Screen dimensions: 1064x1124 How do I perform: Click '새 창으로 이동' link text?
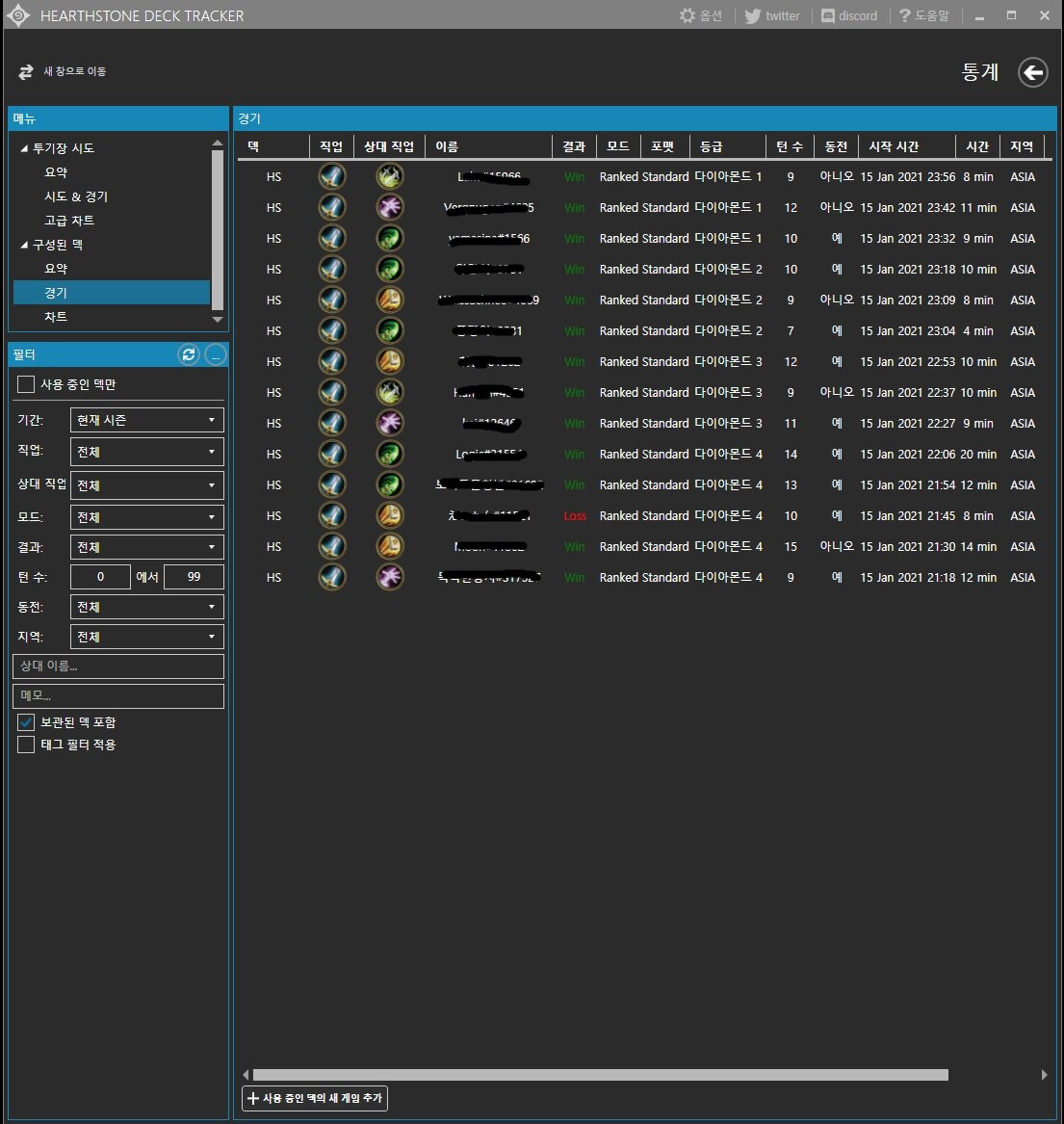coord(74,71)
